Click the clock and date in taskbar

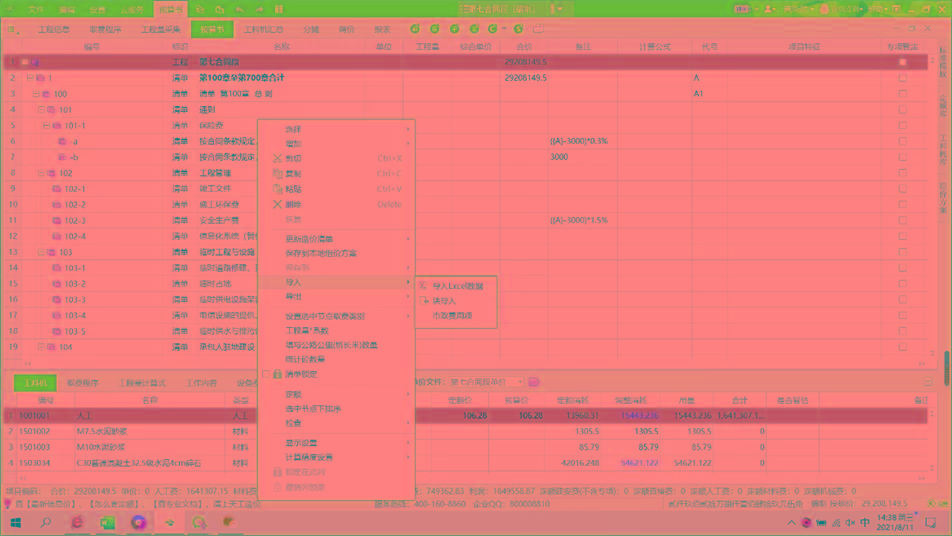pyautogui.click(x=896, y=522)
